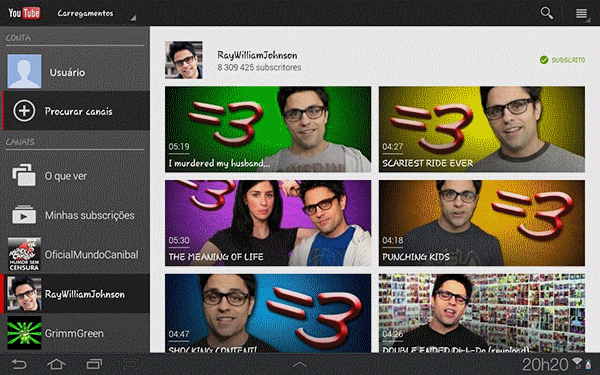
Task: Select RayWilliamJohnson in the channels list
Action: point(75,293)
